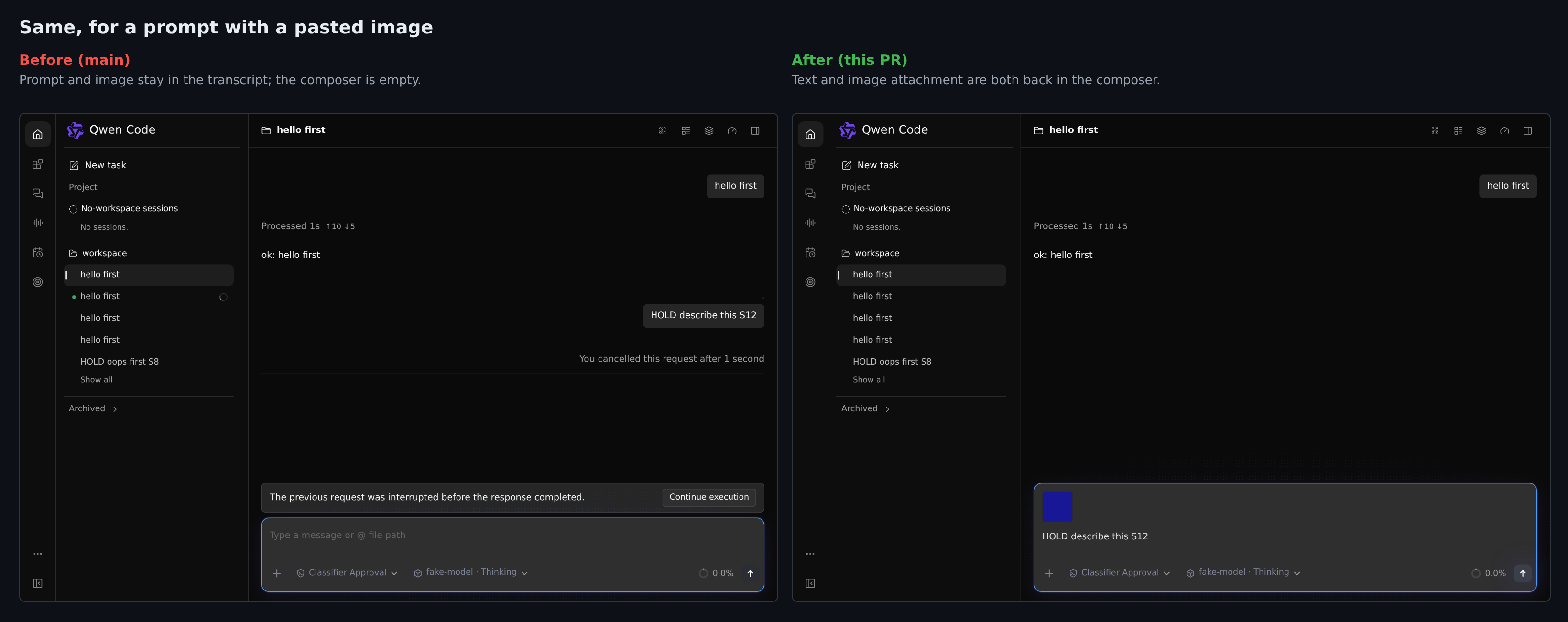1568x622 pixels.
Task: Toggle right side panel in Before header
Action: 755,131
